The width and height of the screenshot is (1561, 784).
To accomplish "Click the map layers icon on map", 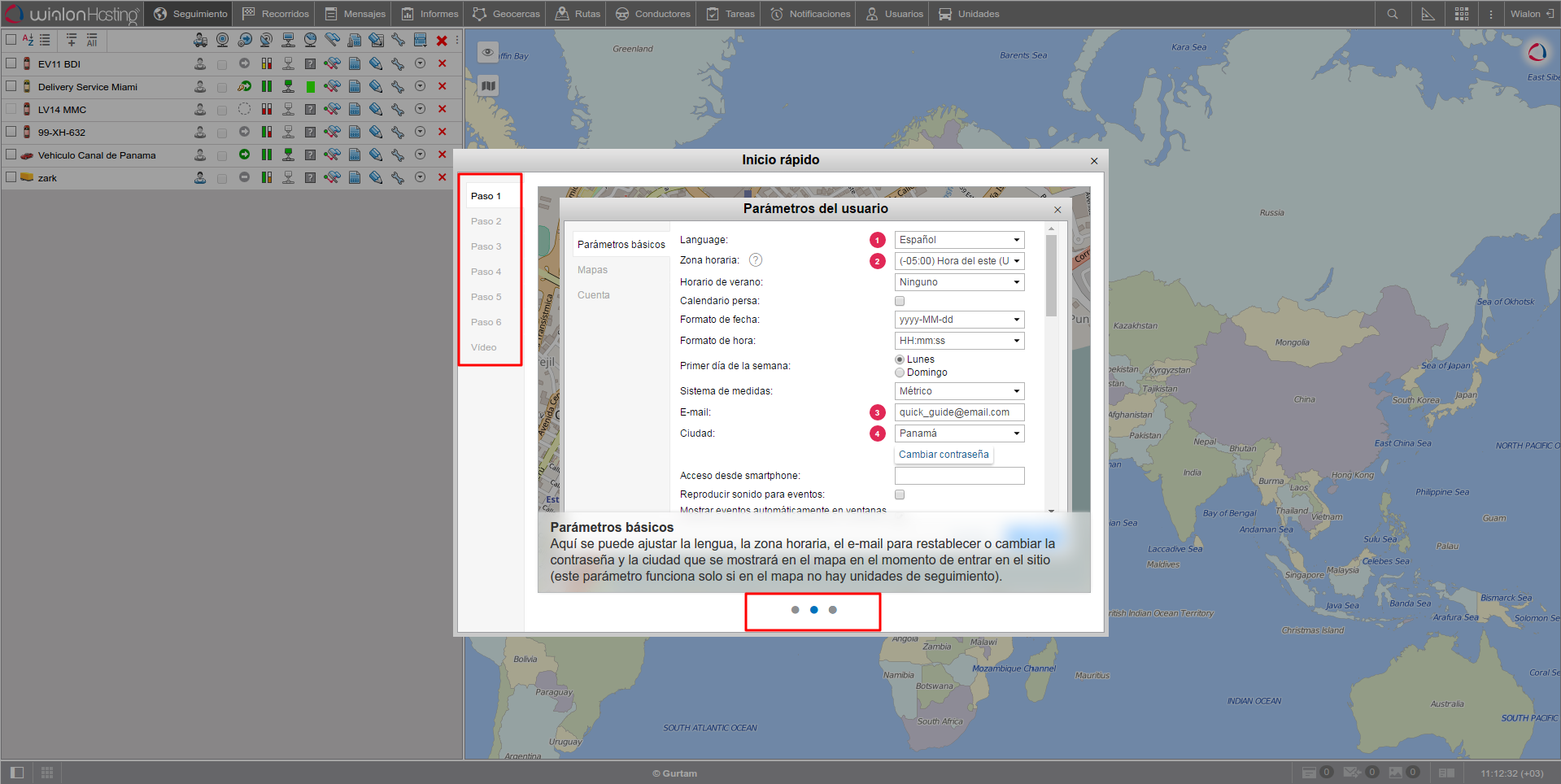I will click(488, 86).
